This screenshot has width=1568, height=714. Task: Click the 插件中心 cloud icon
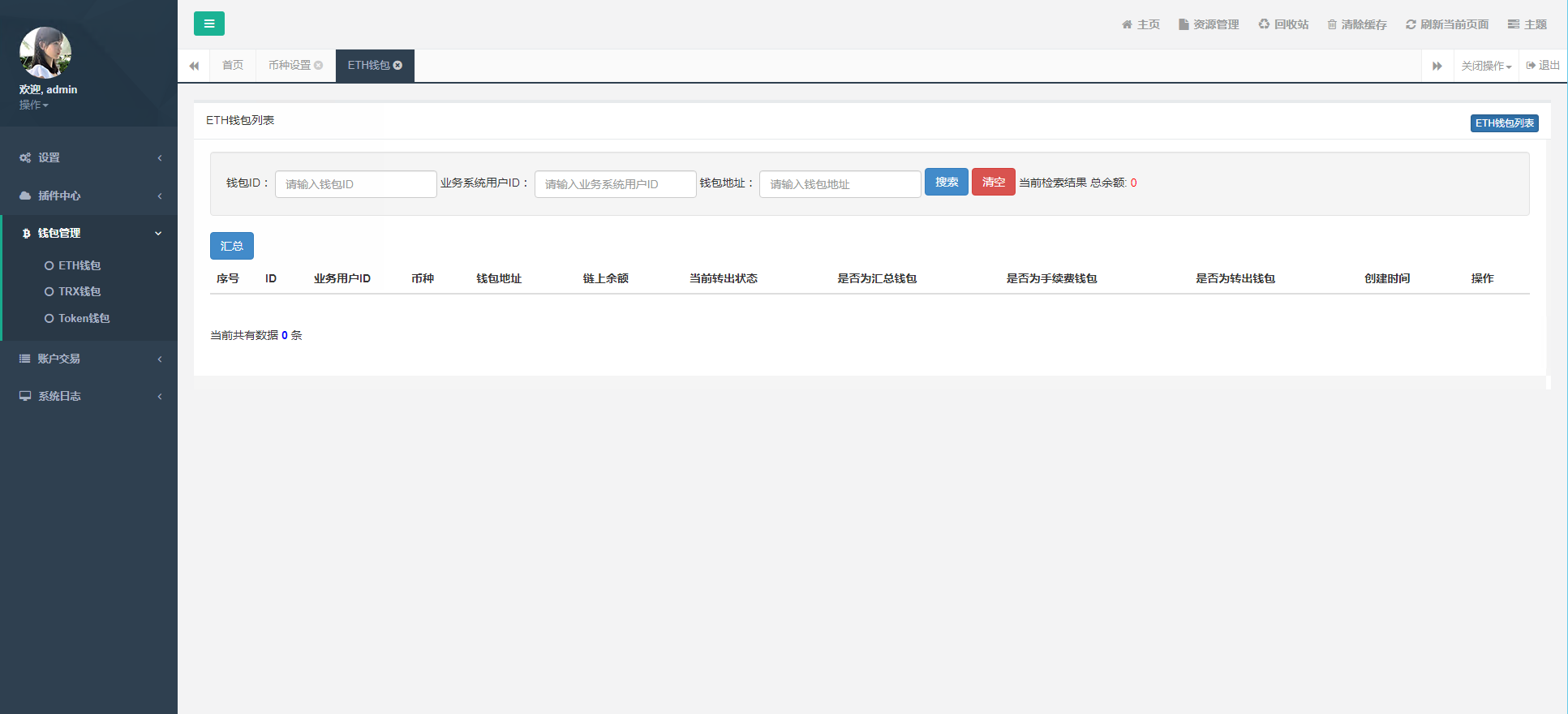tap(25, 196)
